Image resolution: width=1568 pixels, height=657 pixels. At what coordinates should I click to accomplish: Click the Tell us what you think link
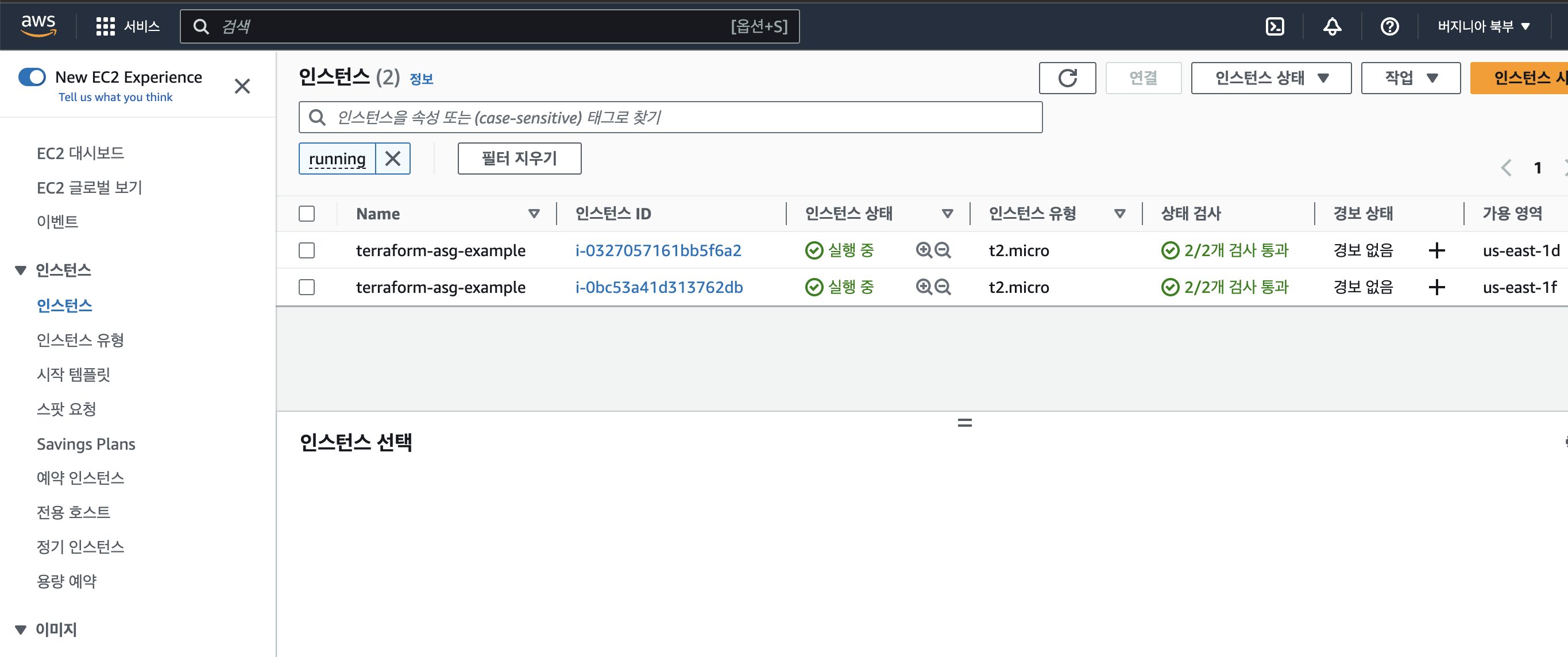115,98
